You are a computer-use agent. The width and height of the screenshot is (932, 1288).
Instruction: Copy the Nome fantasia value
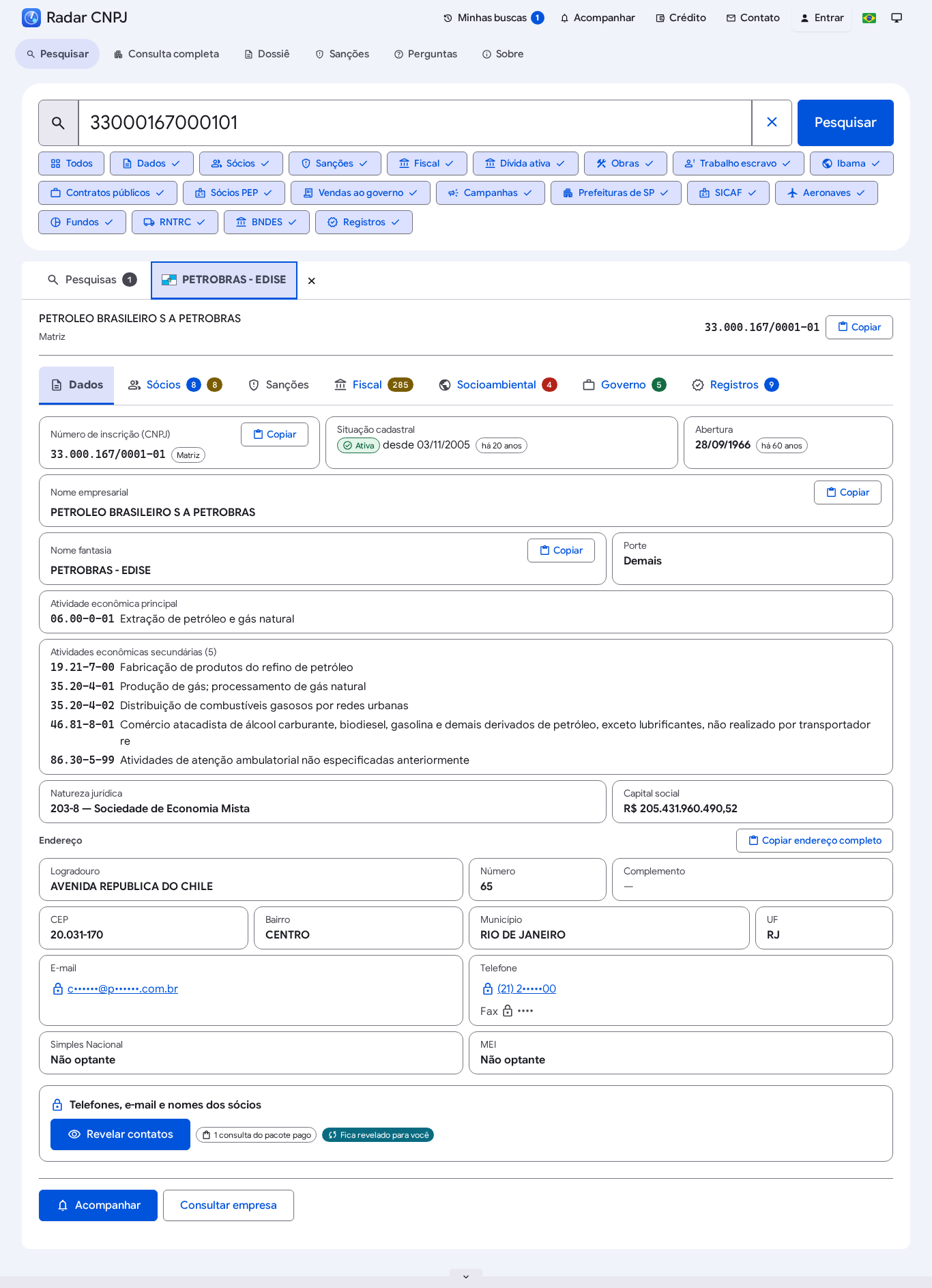(x=561, y=551)
